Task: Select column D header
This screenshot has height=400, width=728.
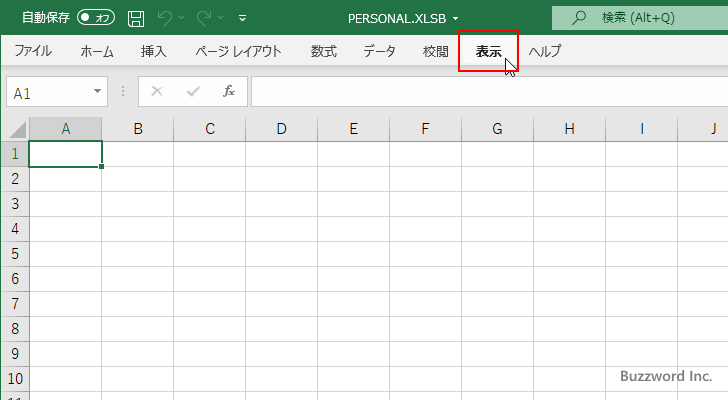Action: point(281,129)
